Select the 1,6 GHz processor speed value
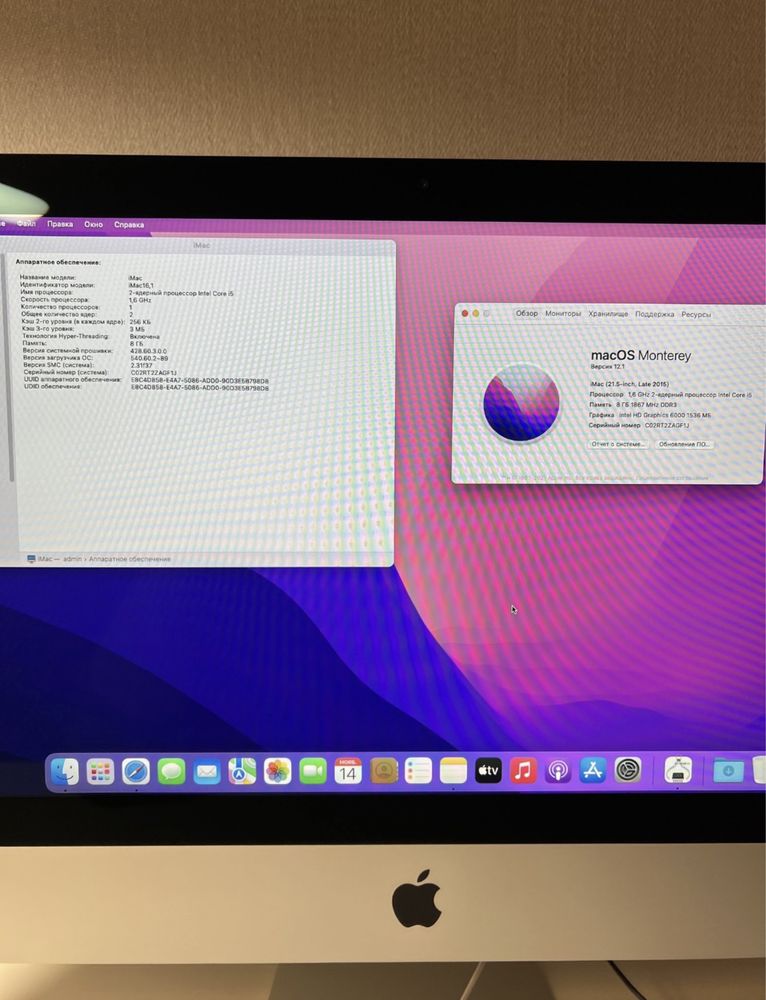This screenshot has width=766, height=1000. coord(140,300)
